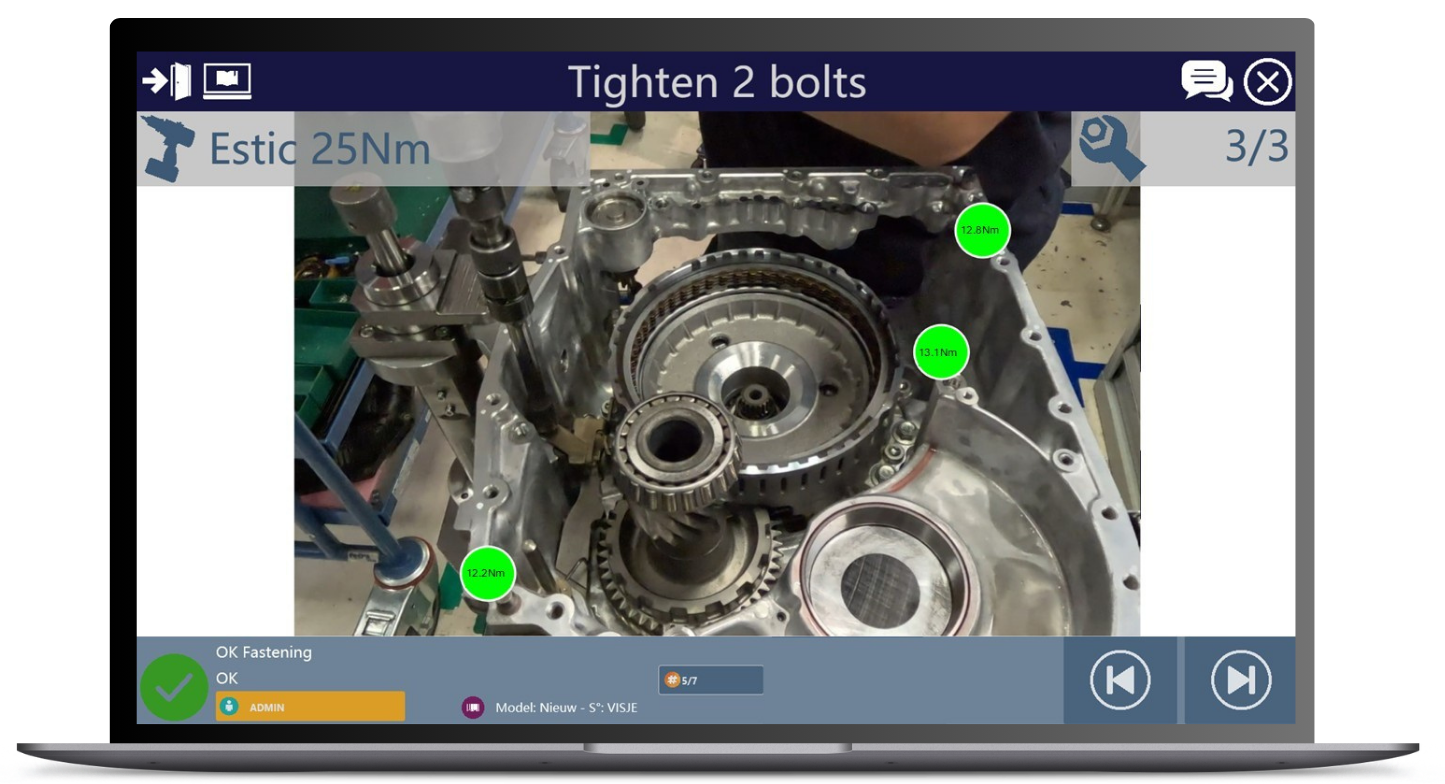This screenshot has width=1445, height=784.
Task: Click the purple model barcode icon
Action: coord(473,707)
